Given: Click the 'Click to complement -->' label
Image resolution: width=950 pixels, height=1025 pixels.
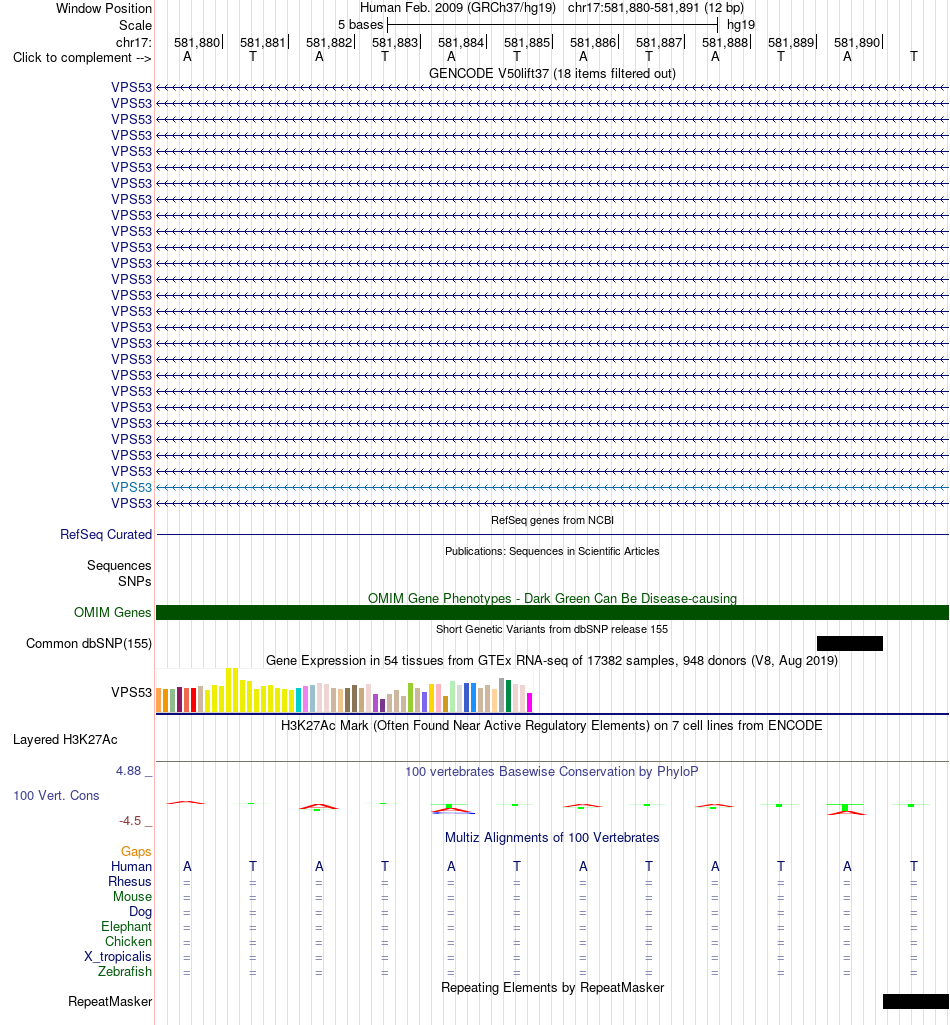Looking at the screenshot, I should (x=82, y=58).
